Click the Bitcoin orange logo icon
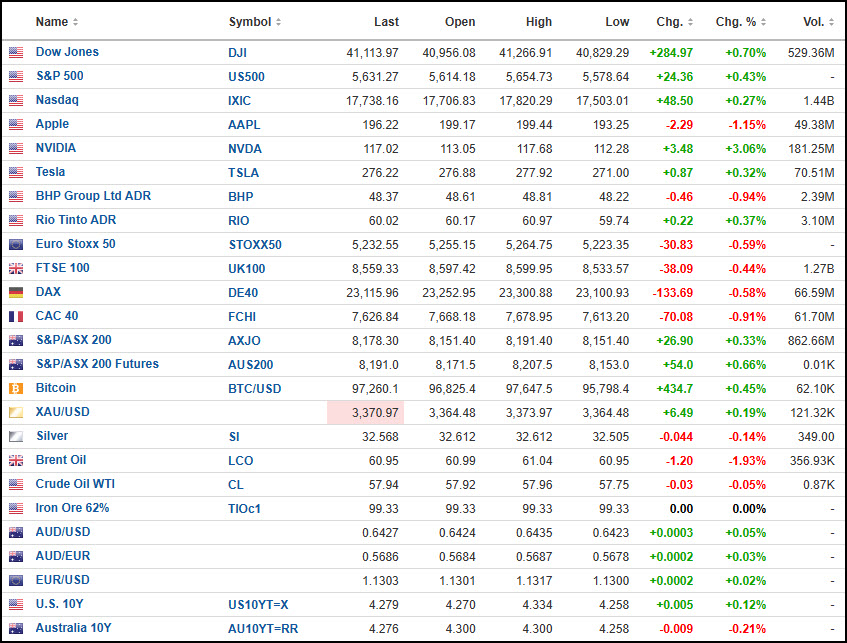Screen dimensions: 847x643 pyautogui.click(x=16, y=389)
